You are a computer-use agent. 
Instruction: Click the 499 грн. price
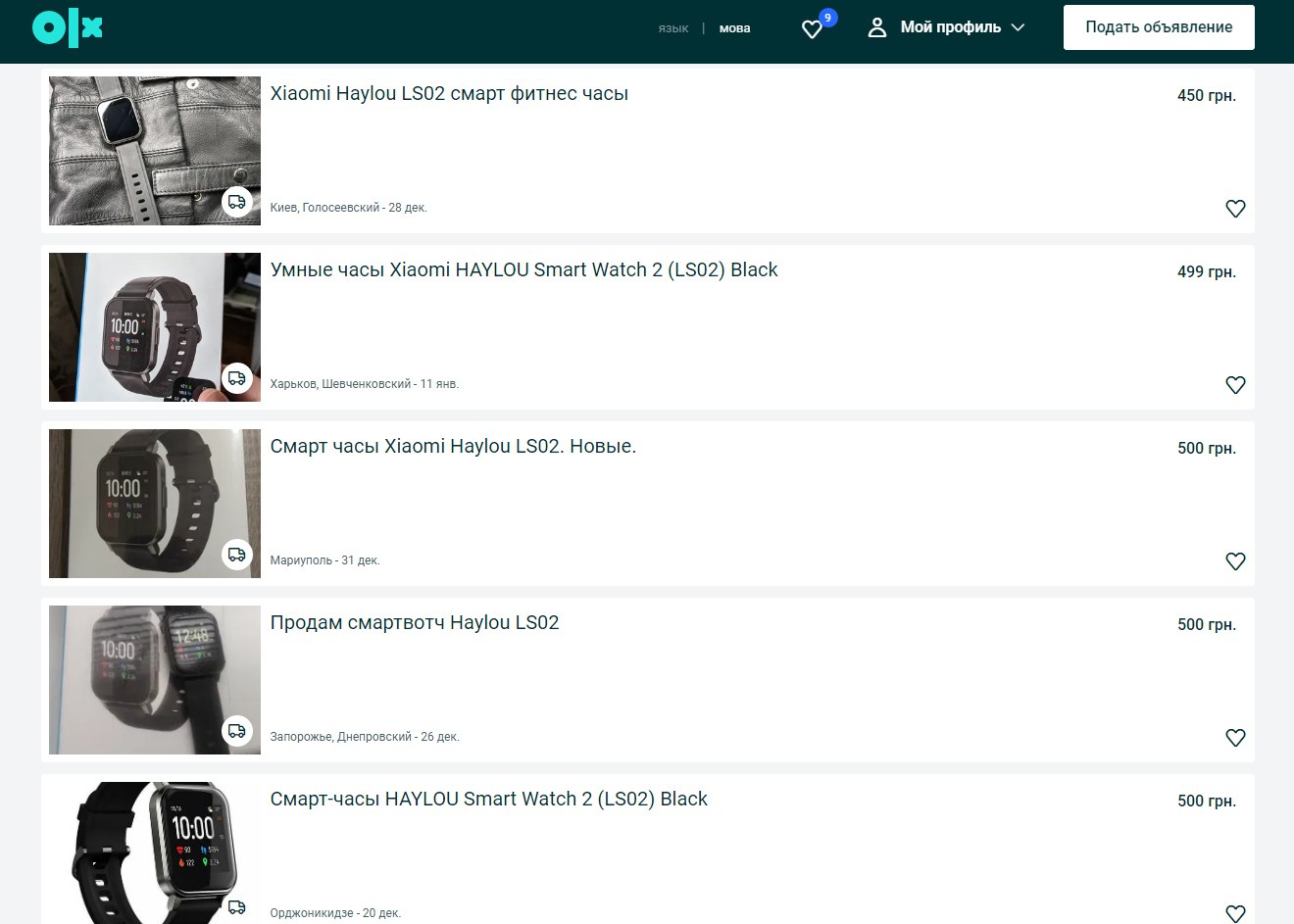[1206, 272]
